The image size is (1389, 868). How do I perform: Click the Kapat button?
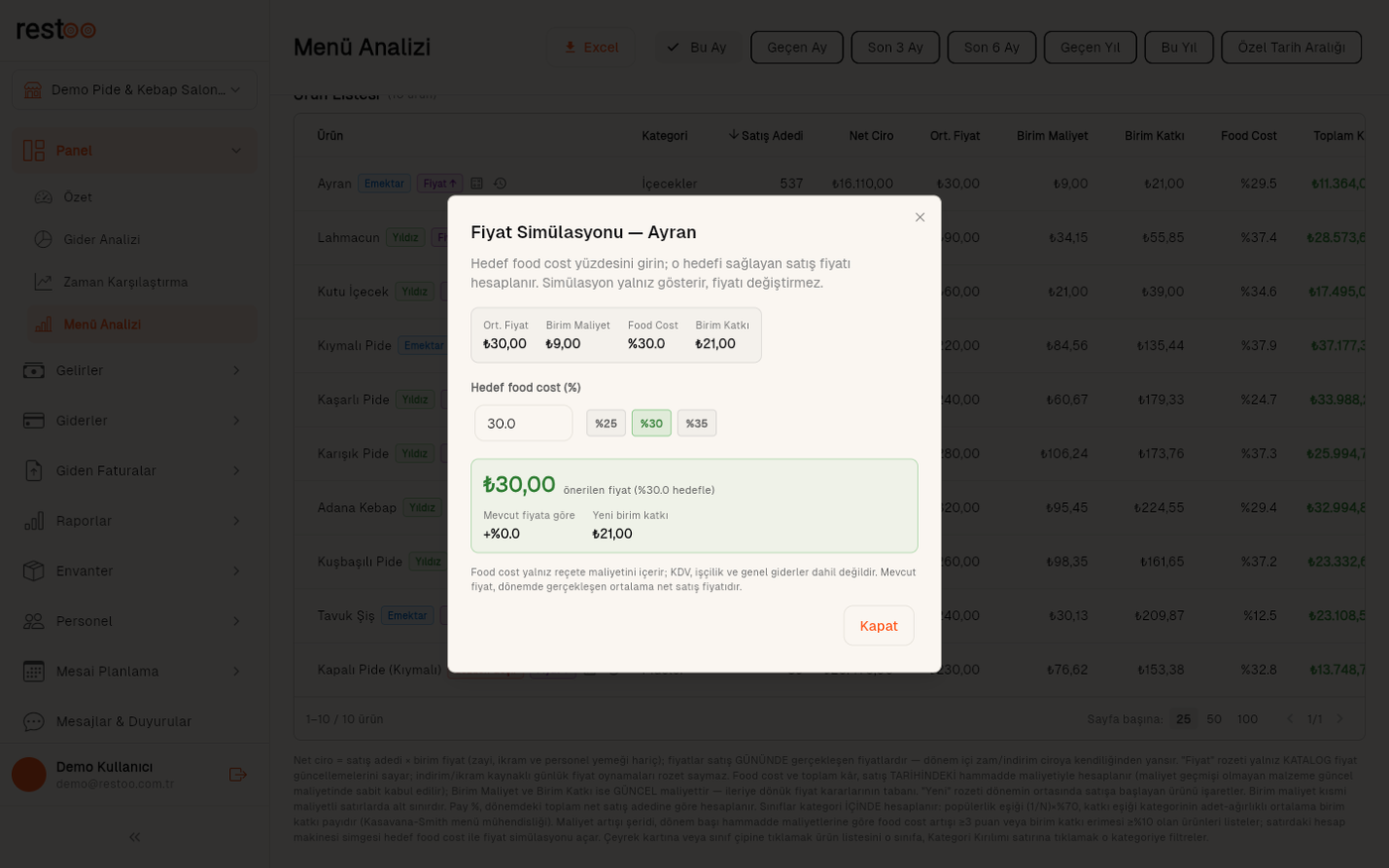click(878, 626)
